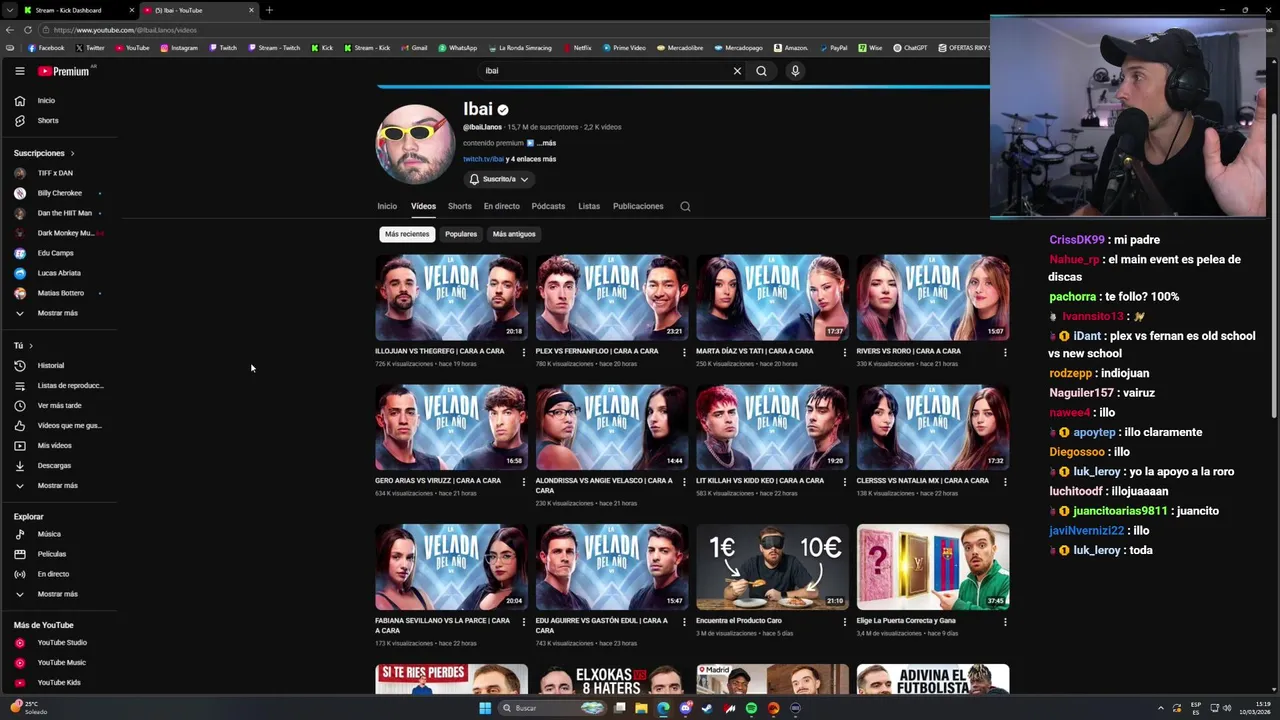Image resolution: width=1280 pixels, height=720 pixels.
Task: Open y 4 enlaces más links
Action: 531,159
